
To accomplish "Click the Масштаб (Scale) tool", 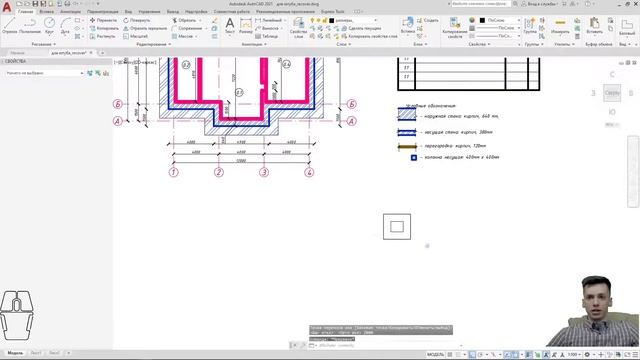I will tap(136, 36).
